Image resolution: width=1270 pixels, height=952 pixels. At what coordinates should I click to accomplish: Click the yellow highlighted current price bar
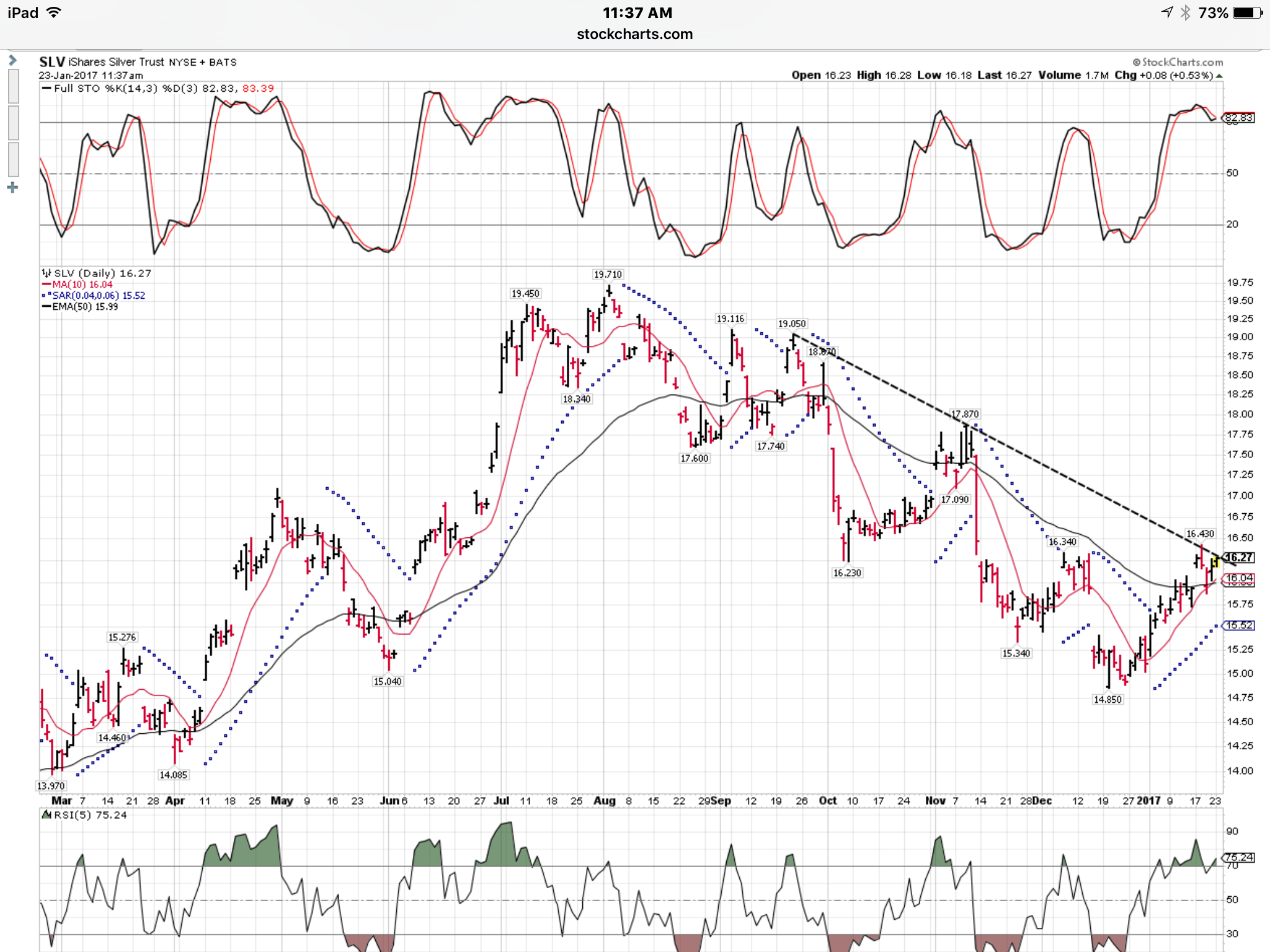pyautogui.click(x=1215, y=562)
